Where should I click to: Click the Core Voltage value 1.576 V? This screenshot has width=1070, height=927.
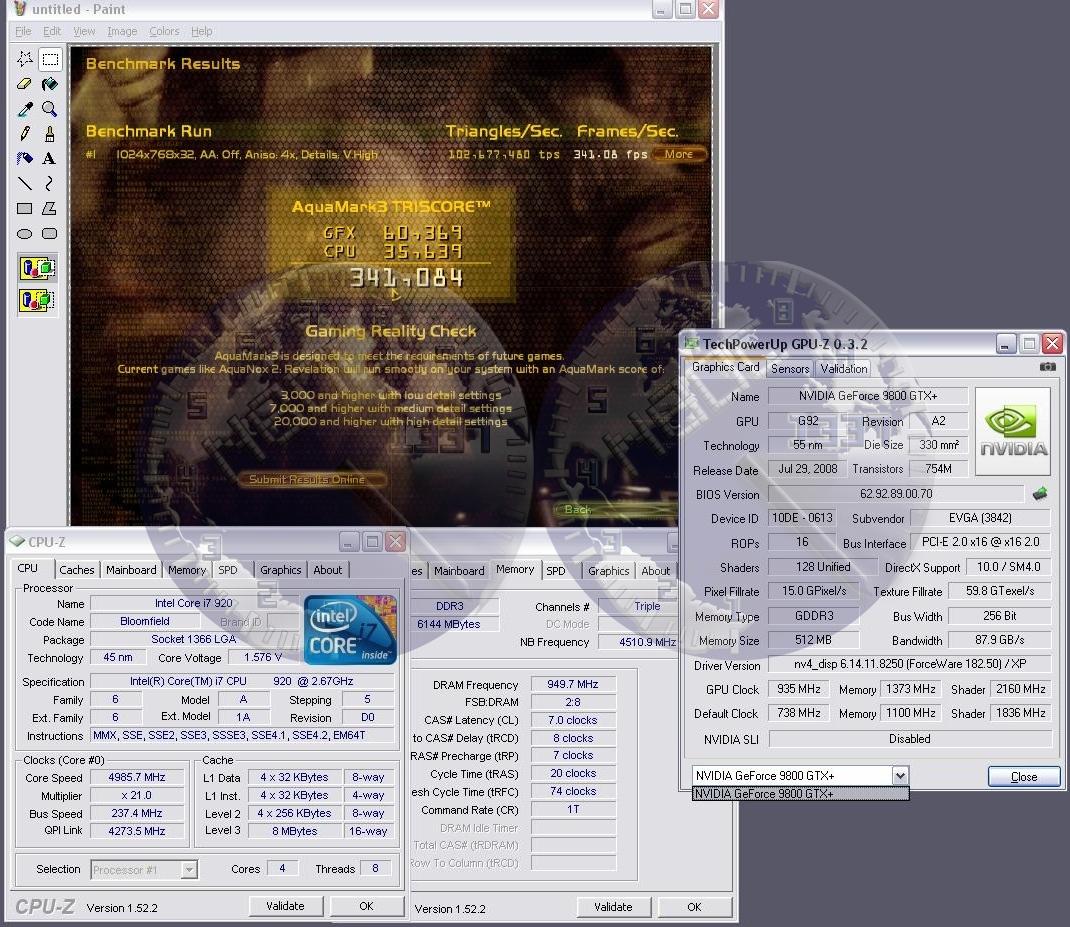263,657
